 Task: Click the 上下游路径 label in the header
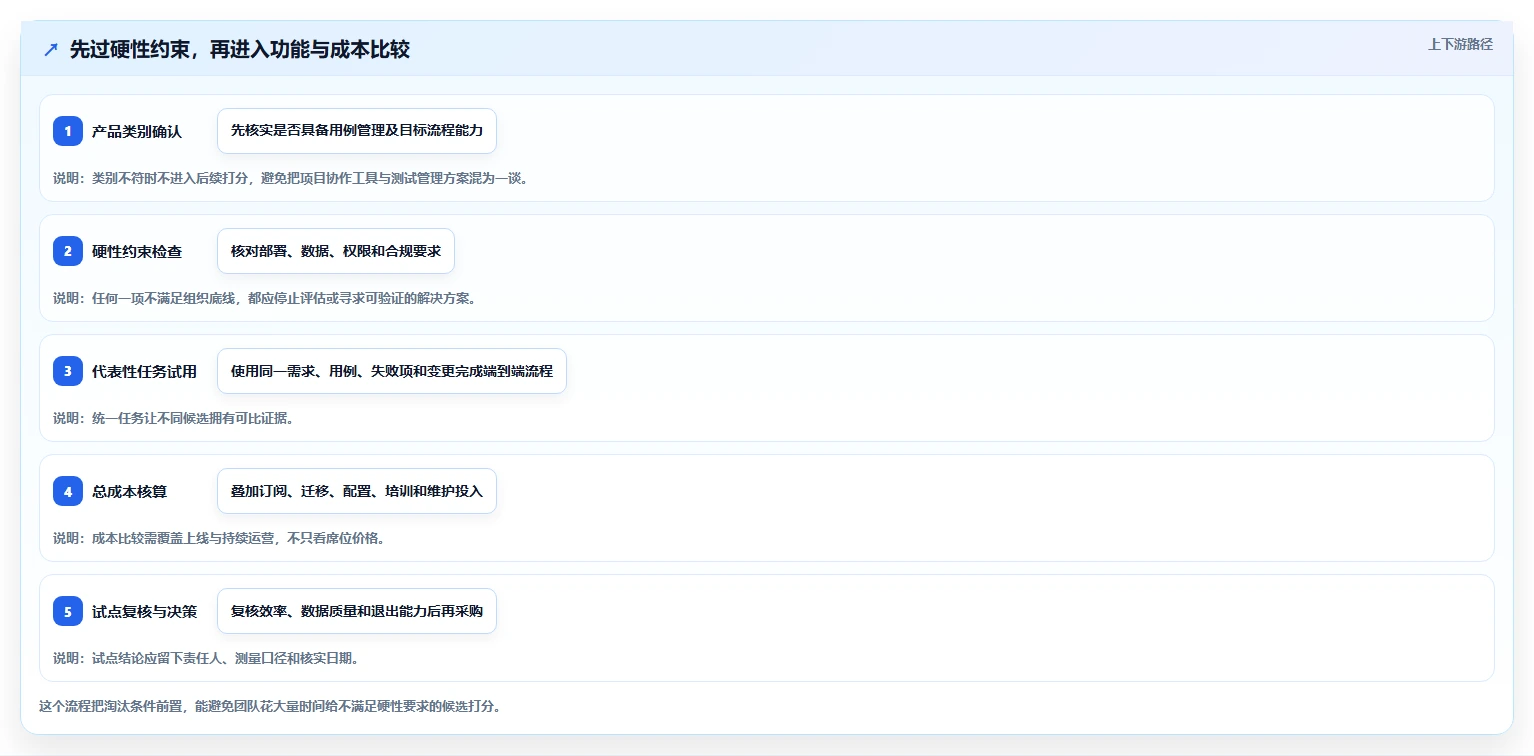pos(1460,44)
